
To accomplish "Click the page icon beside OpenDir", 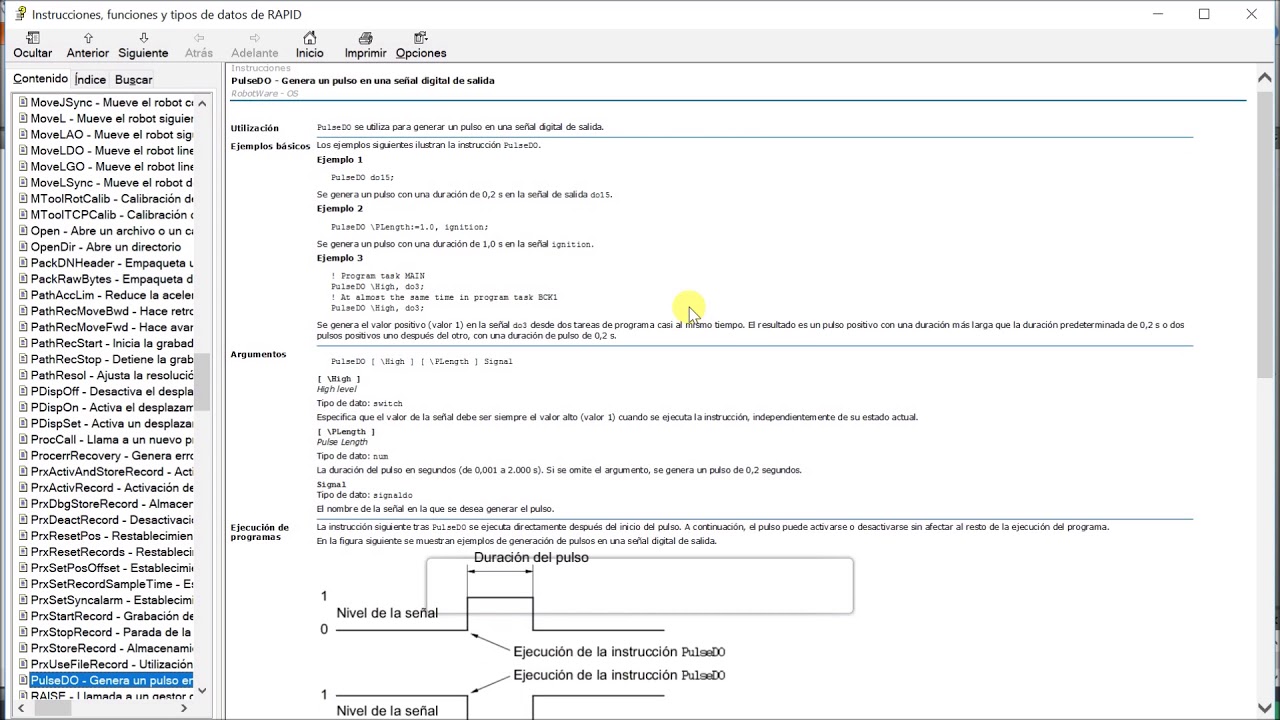I will click(22, 247).
